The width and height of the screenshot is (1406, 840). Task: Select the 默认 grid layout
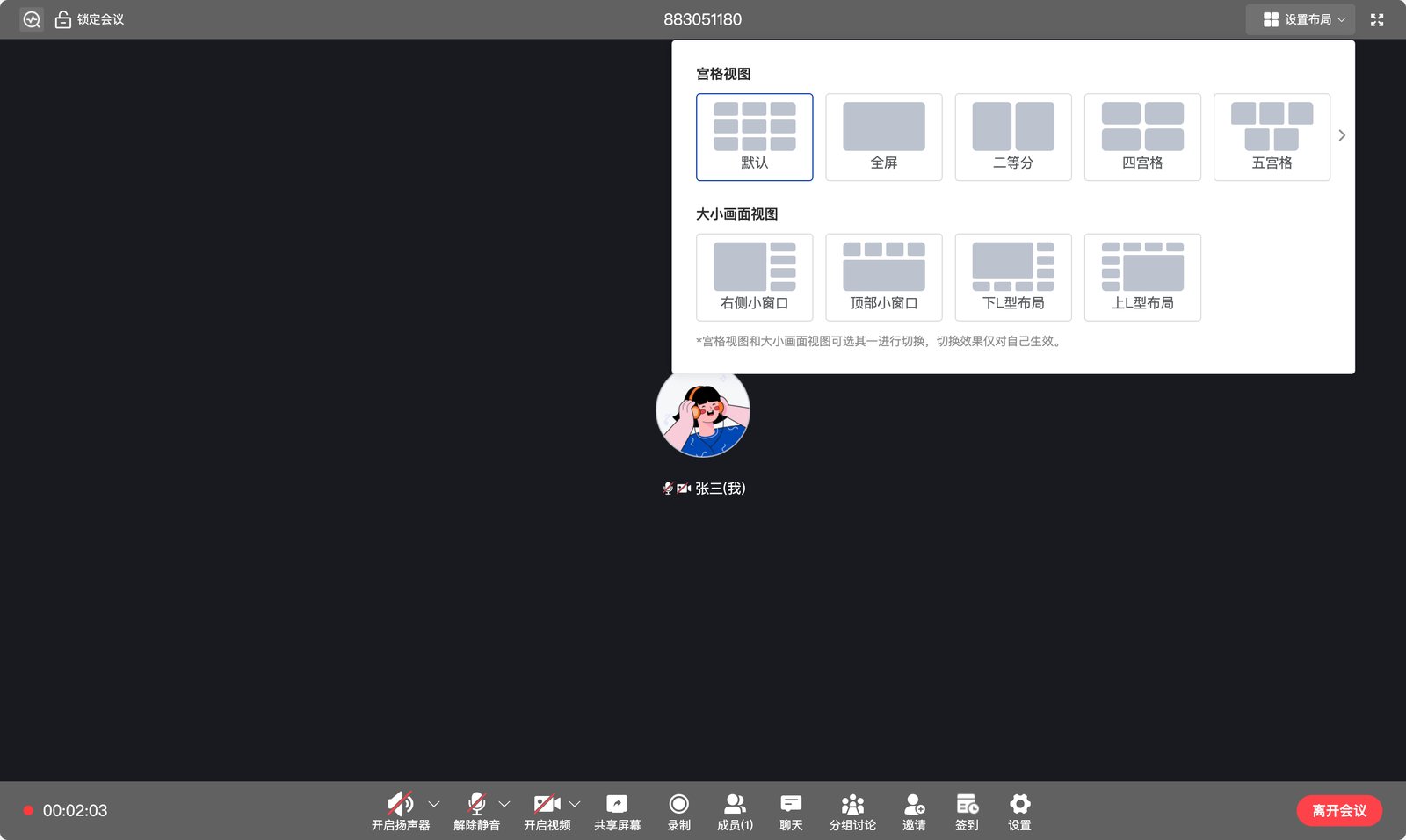click(754, 137)
